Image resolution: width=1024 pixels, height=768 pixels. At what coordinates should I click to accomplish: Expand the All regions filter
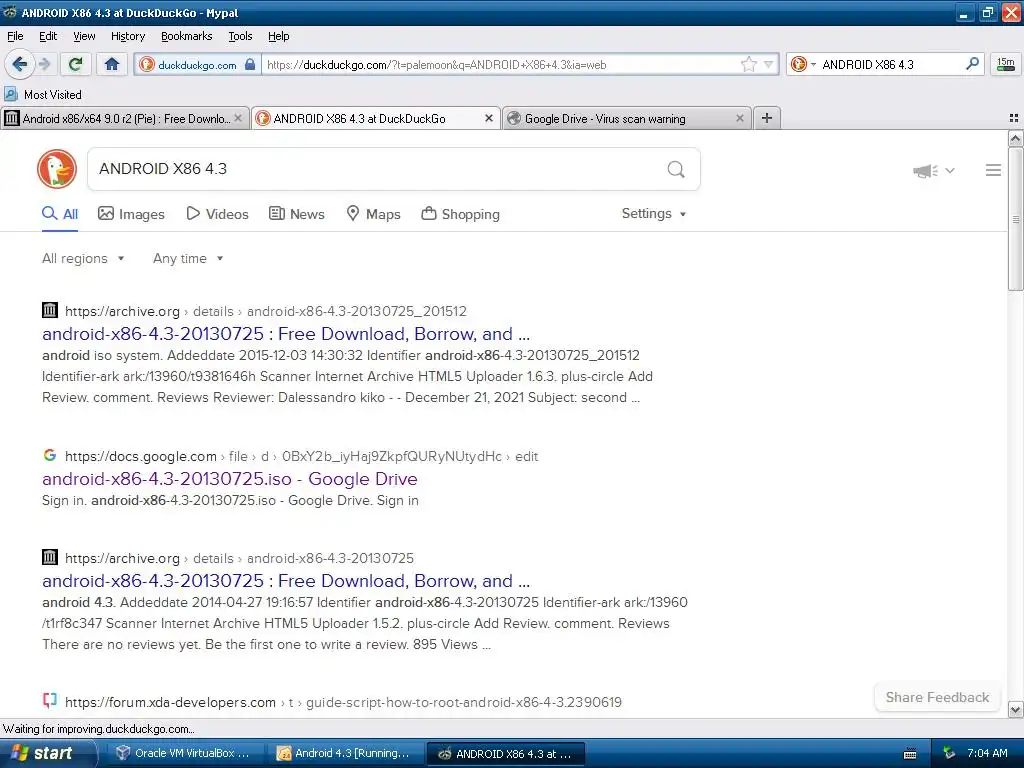(83, 259)
